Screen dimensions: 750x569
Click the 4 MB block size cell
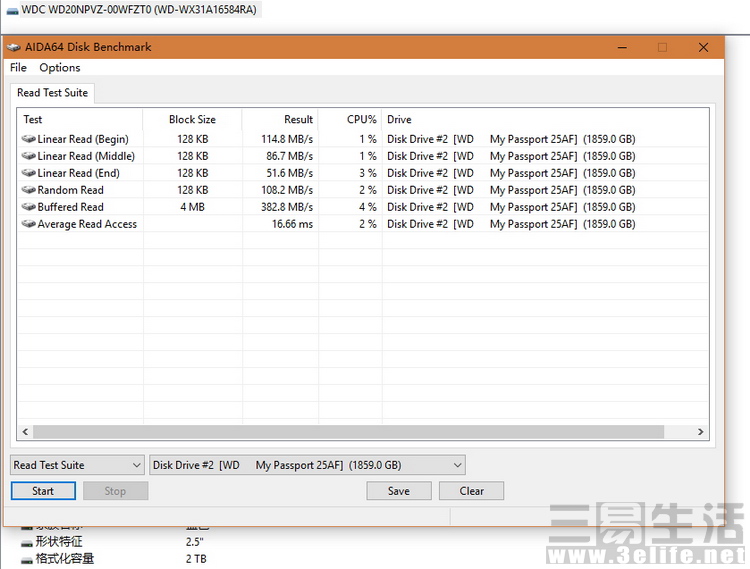coord(192,207)
